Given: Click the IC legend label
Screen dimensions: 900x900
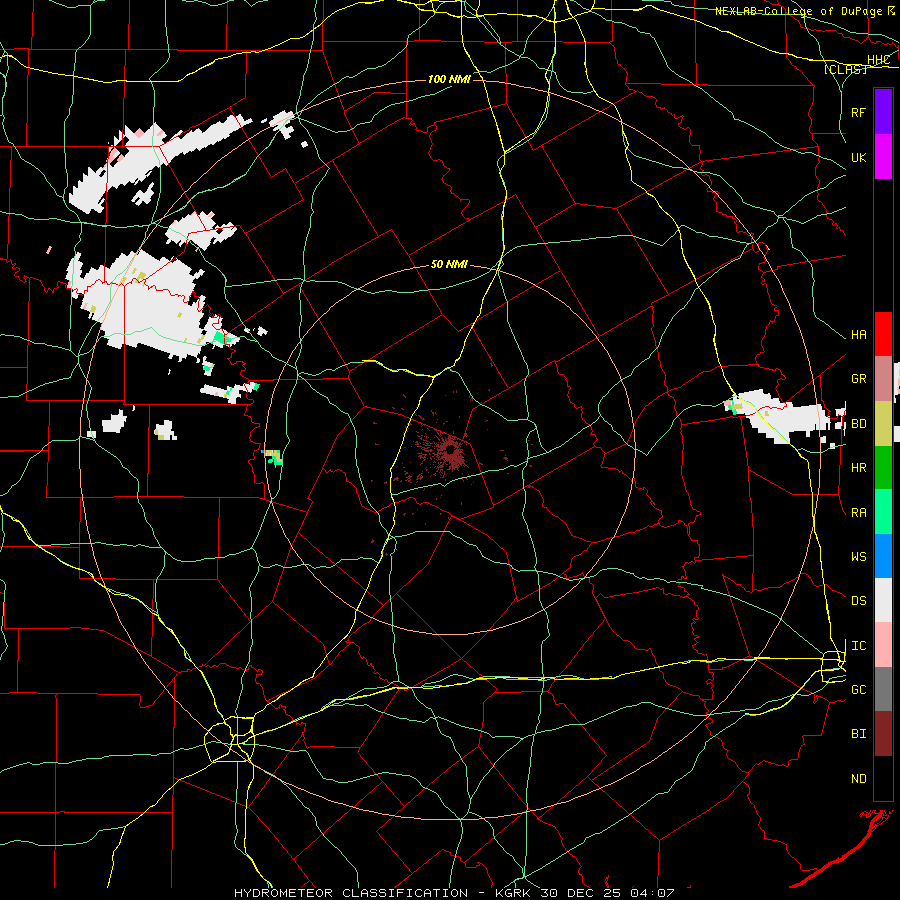Looking at the screenshot, I should point(858,646).
